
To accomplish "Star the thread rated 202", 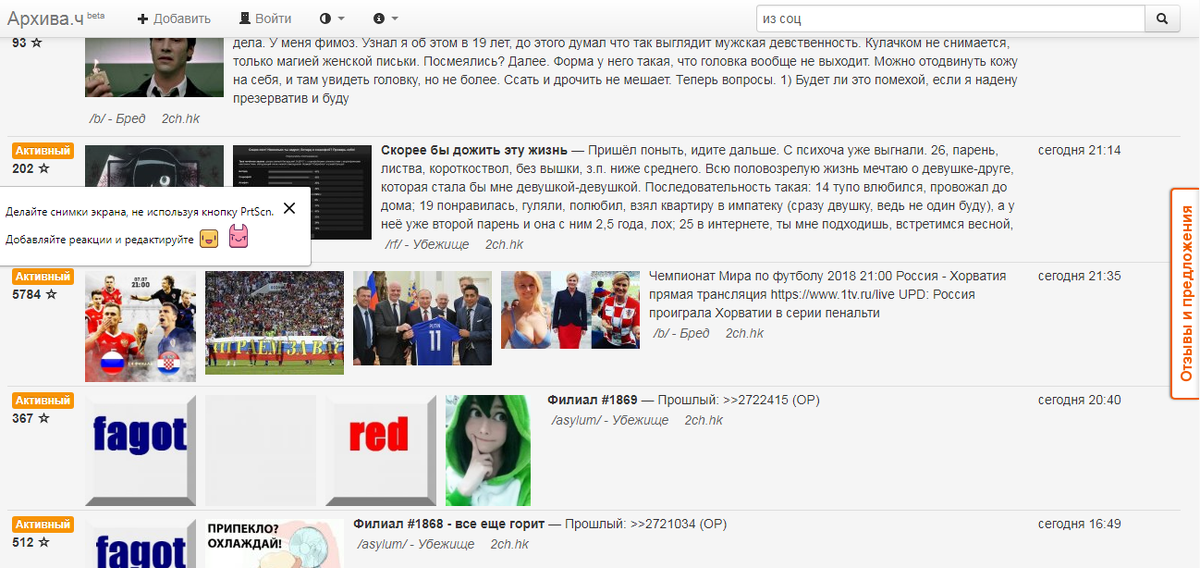I will point(44,168).
